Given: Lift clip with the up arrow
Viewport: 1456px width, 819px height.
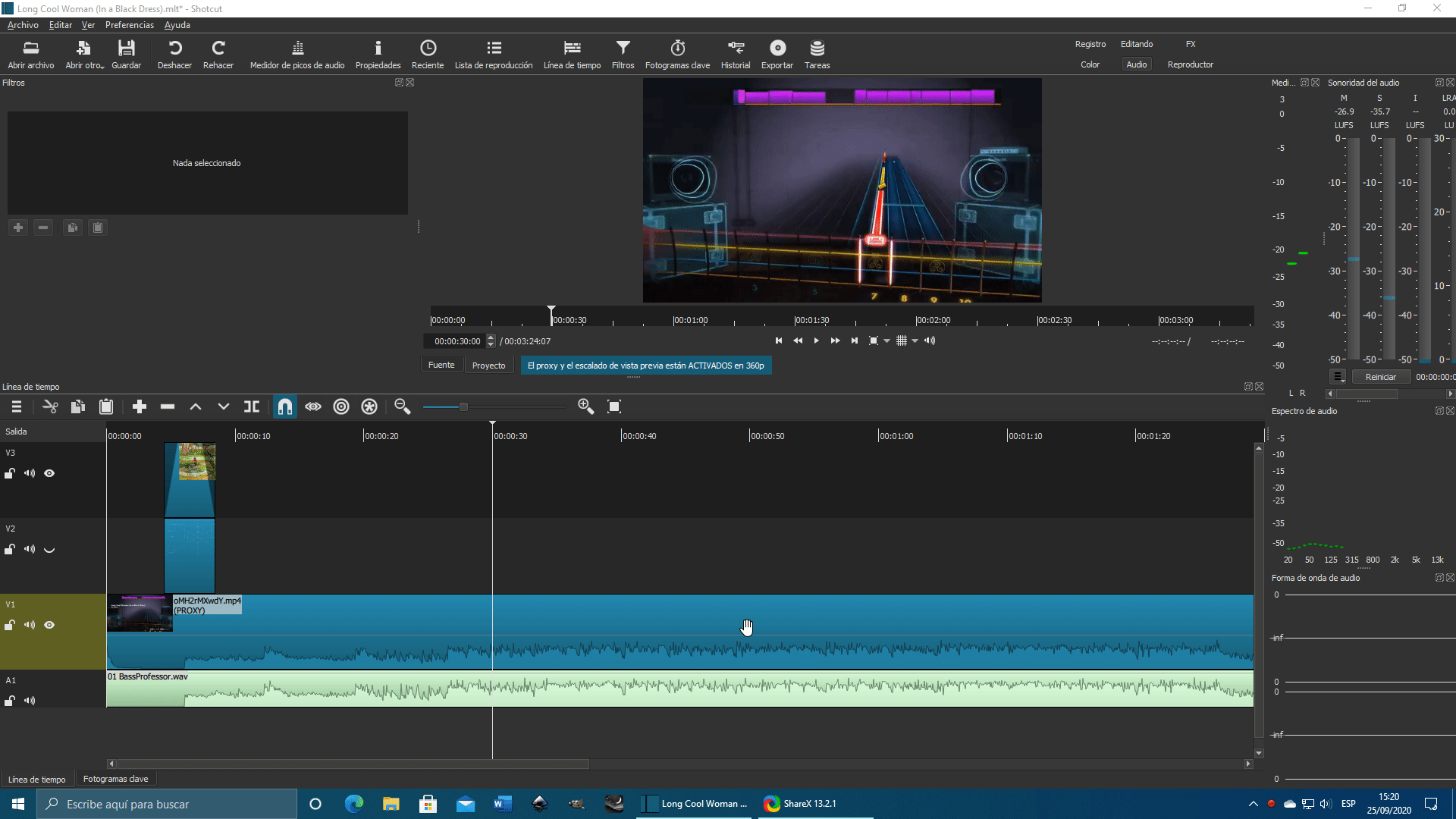Looking at the screenshot, I should pos(196,406).
